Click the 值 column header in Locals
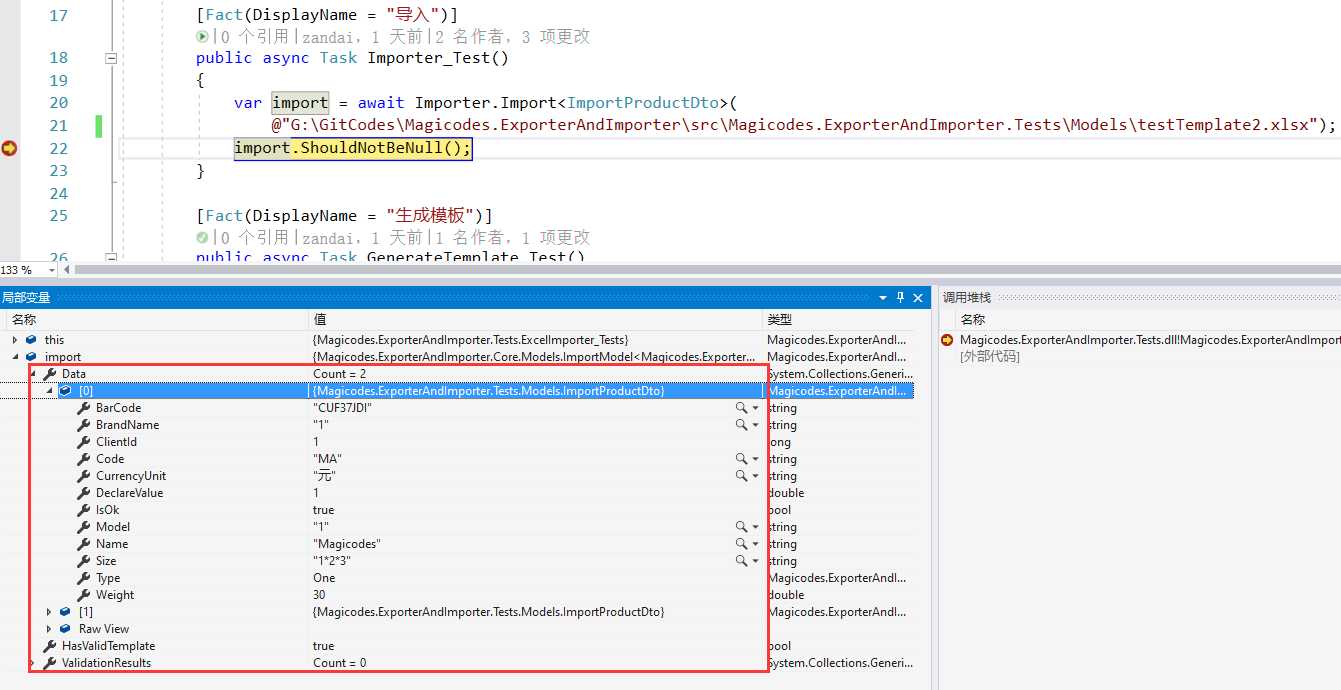The width and height of the screenshot is (1341, 690). click(x=319, y=320)
